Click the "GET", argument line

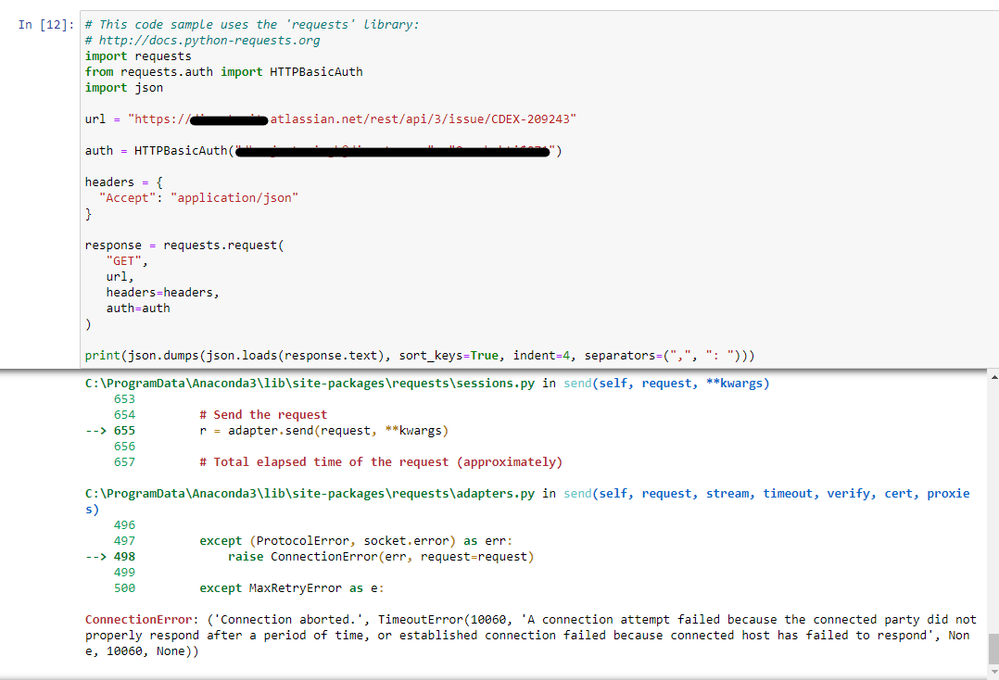pos(127,261)
